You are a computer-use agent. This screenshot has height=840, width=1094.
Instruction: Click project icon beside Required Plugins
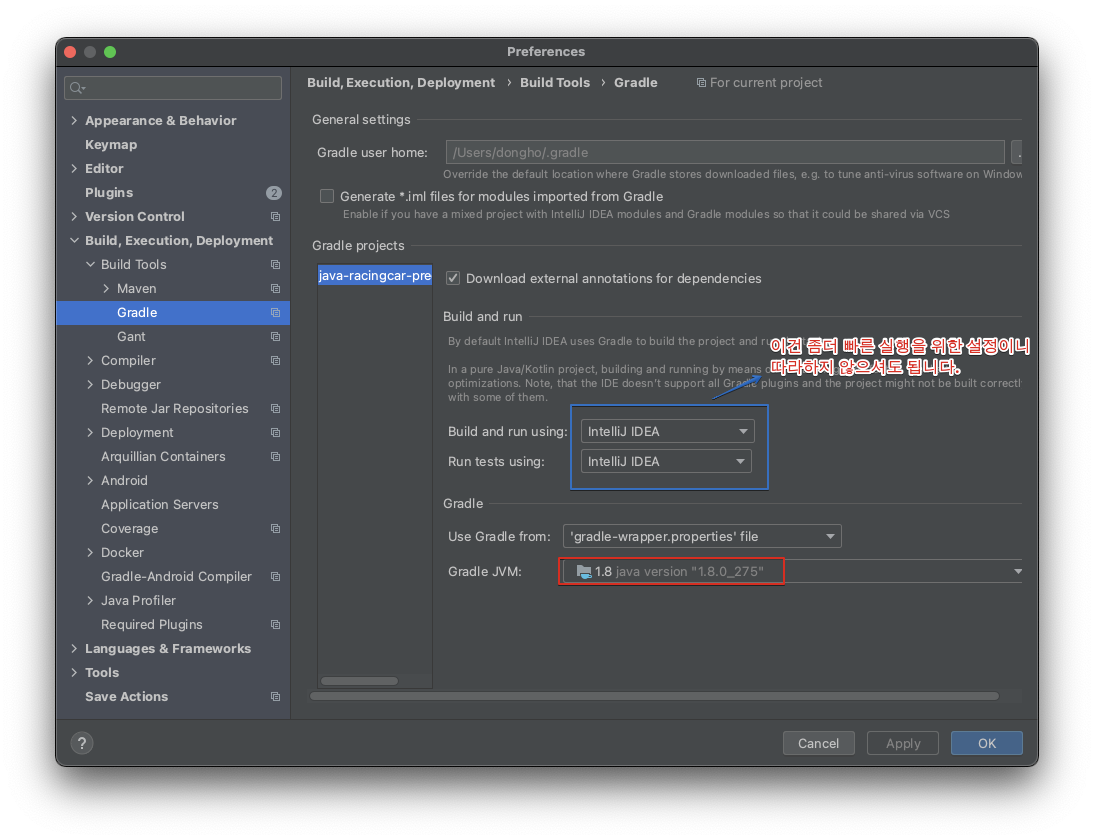[276, 624]
